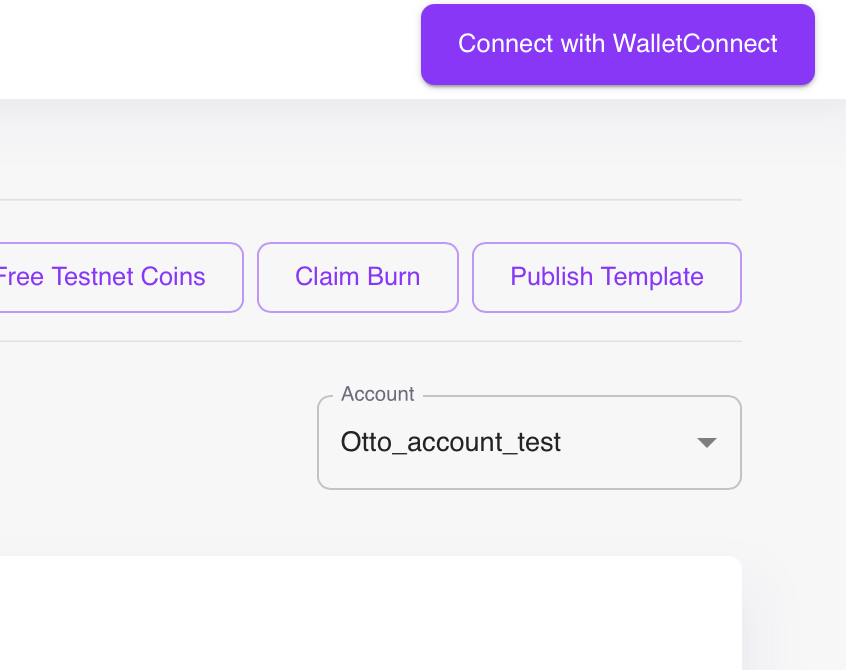Click the gray triangle caret in Account box
Image resolution: width=846 pixels, height=670 pixels.
(707, 443)
